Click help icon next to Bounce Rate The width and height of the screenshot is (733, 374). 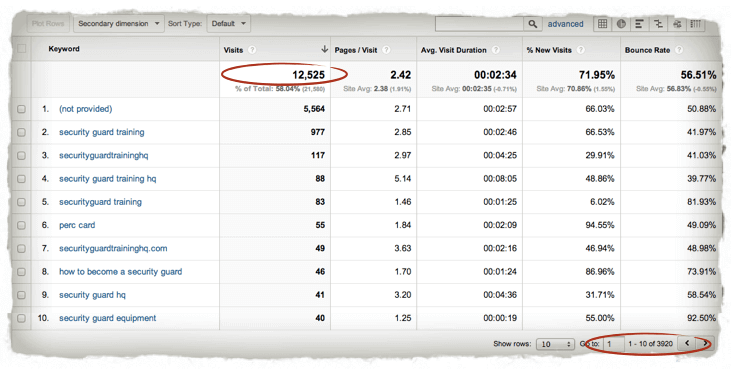(679, 50)
